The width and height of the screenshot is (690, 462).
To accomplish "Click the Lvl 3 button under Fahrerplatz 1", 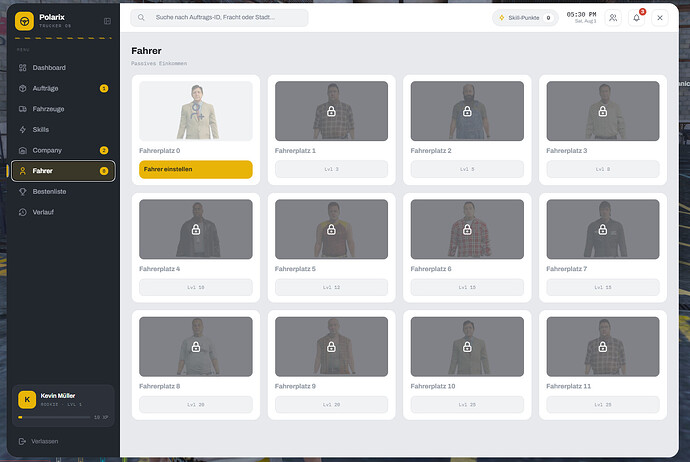I will pos(331,169).
